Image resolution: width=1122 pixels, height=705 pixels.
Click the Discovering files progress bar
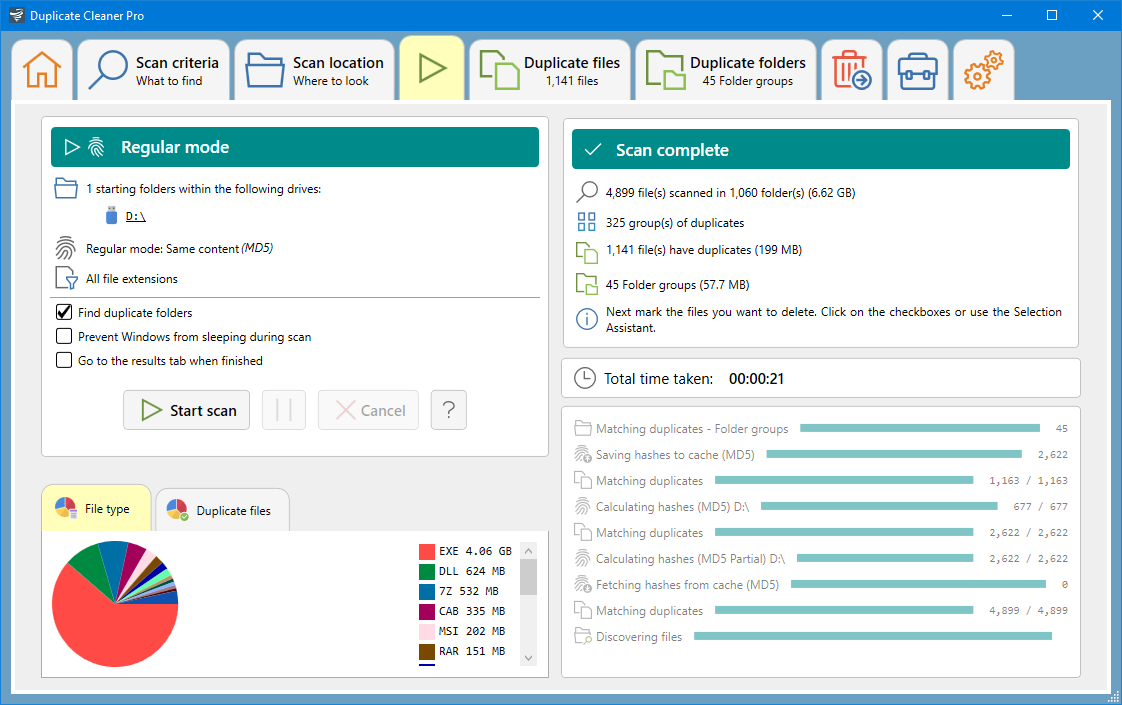tap(873, 636)
